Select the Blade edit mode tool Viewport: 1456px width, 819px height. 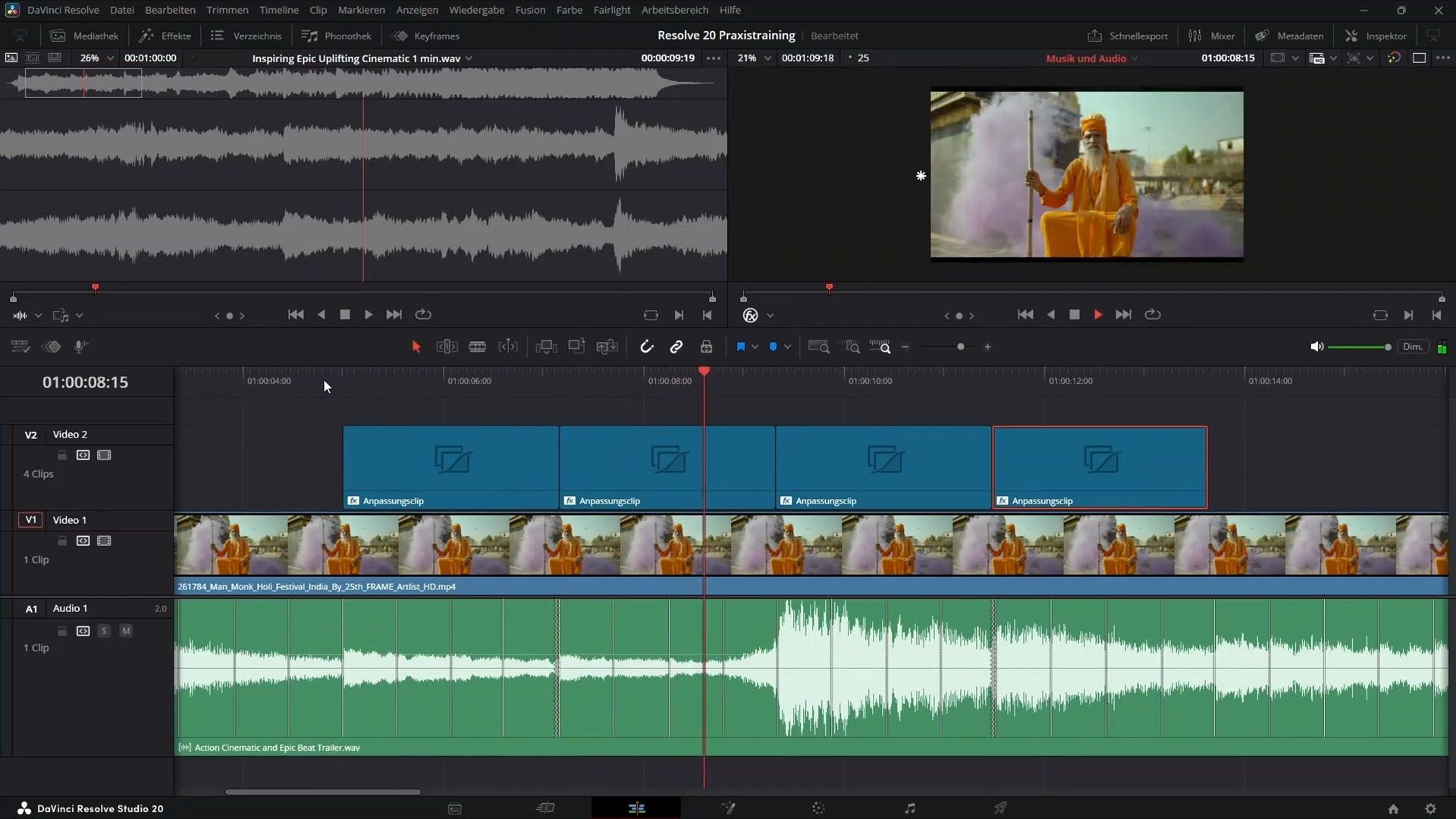pyautogui.click(x=477, y=347)
